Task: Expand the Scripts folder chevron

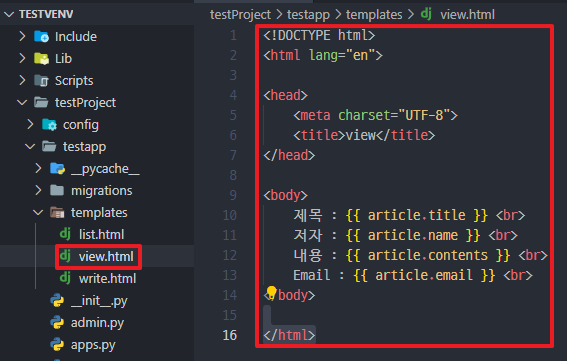Action: coord(22,80)
